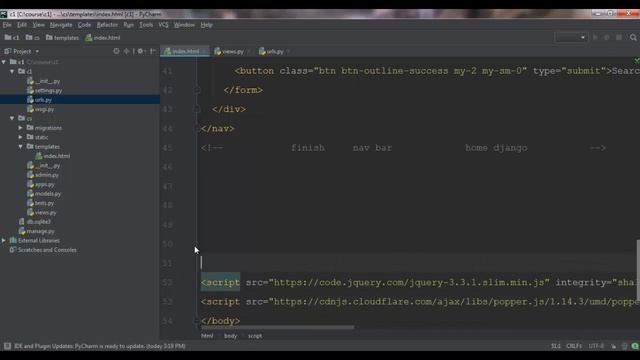Viewport: 640px width, 360px height.
Task: Open the VCS menu
Action: (163, 25)
